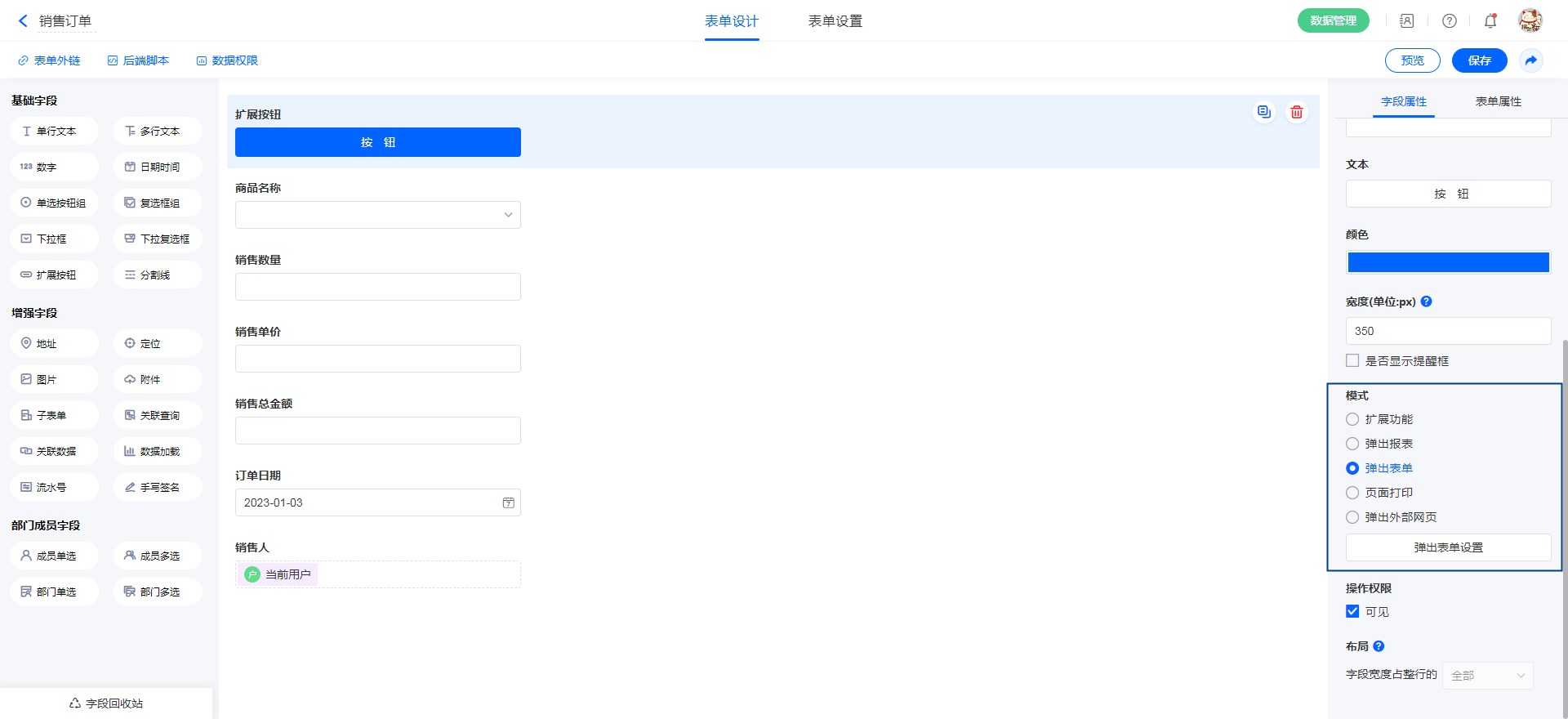Switch to the 表单属性 tab
1568x719 pixels.
point(1498,101)
